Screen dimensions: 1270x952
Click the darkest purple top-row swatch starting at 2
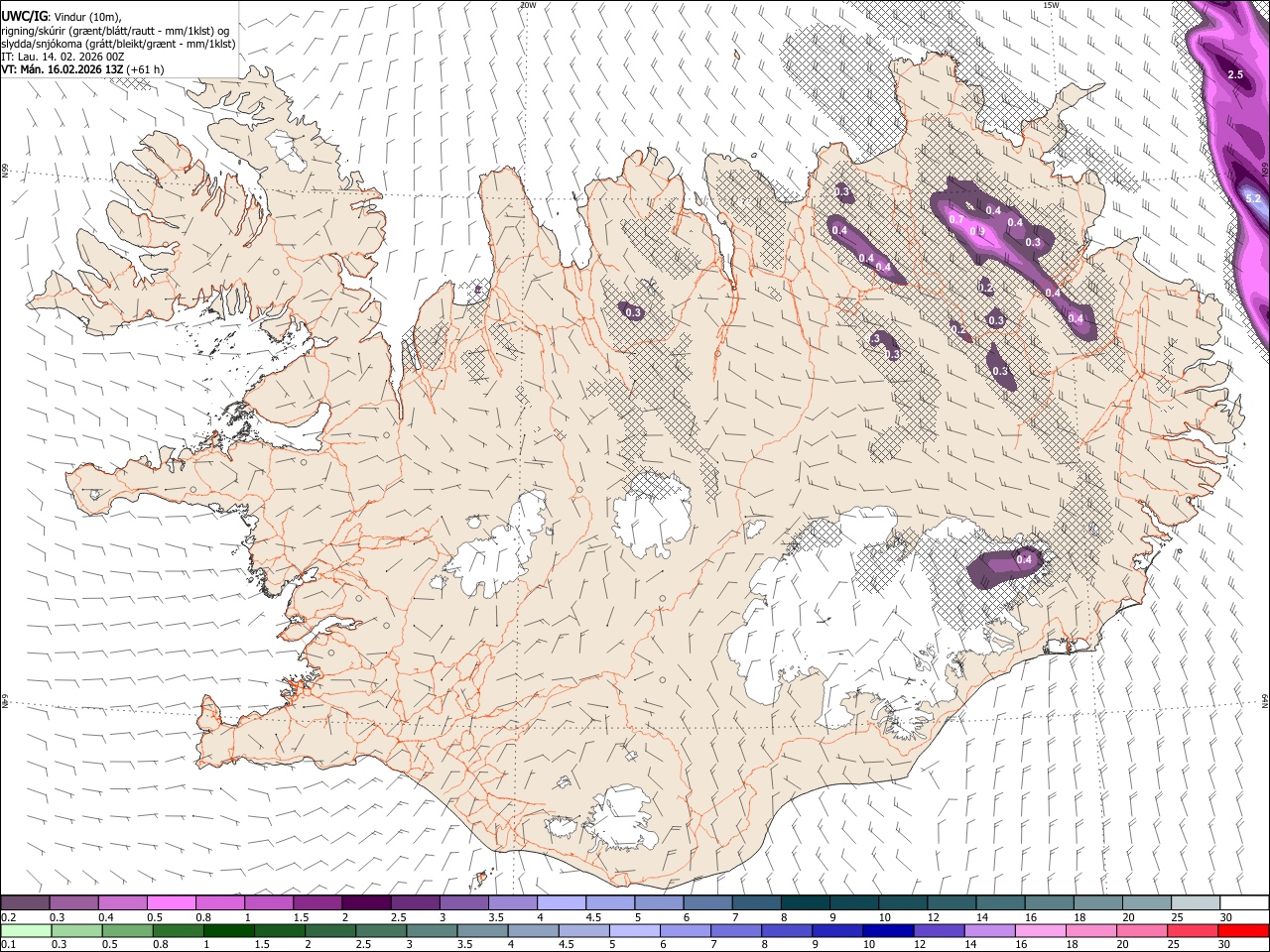click(x=365, y=903)
